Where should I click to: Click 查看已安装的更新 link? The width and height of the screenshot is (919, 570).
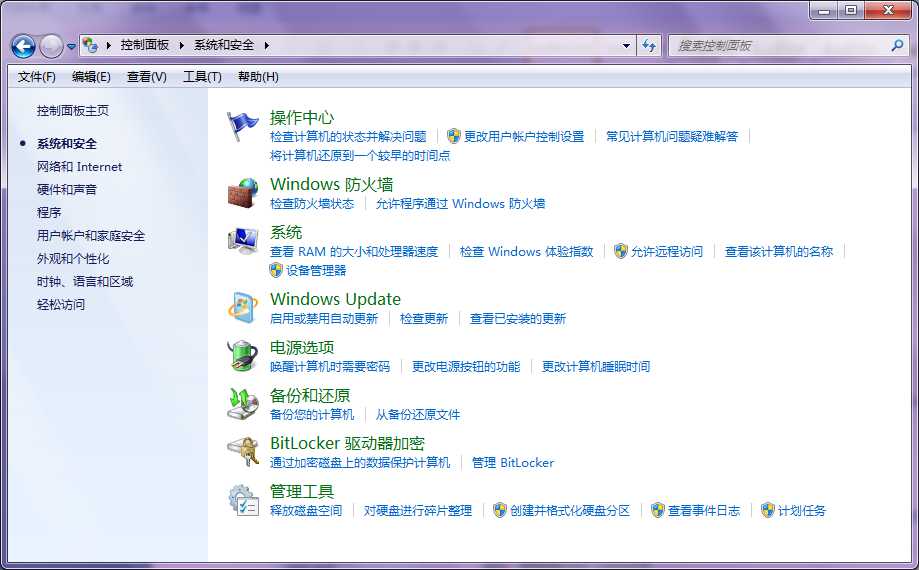coord(518,318)
